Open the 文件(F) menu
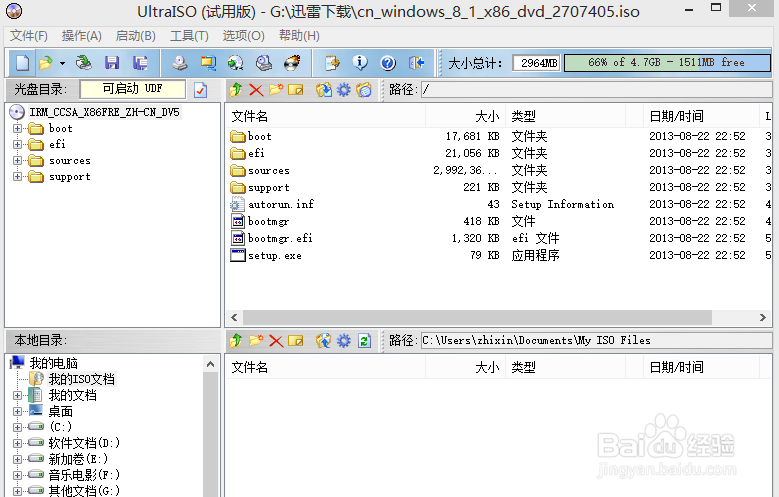The image size is (779, 497). (29, 36)
